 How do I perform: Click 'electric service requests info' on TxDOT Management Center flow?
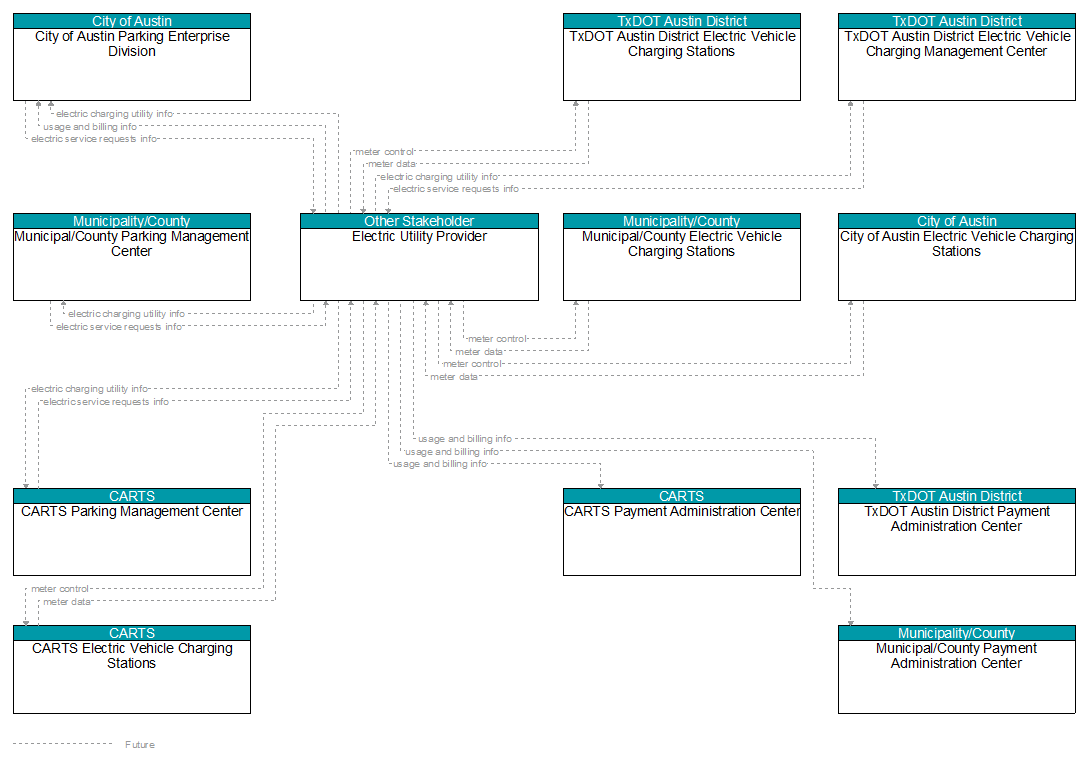(x=456, y=188)
